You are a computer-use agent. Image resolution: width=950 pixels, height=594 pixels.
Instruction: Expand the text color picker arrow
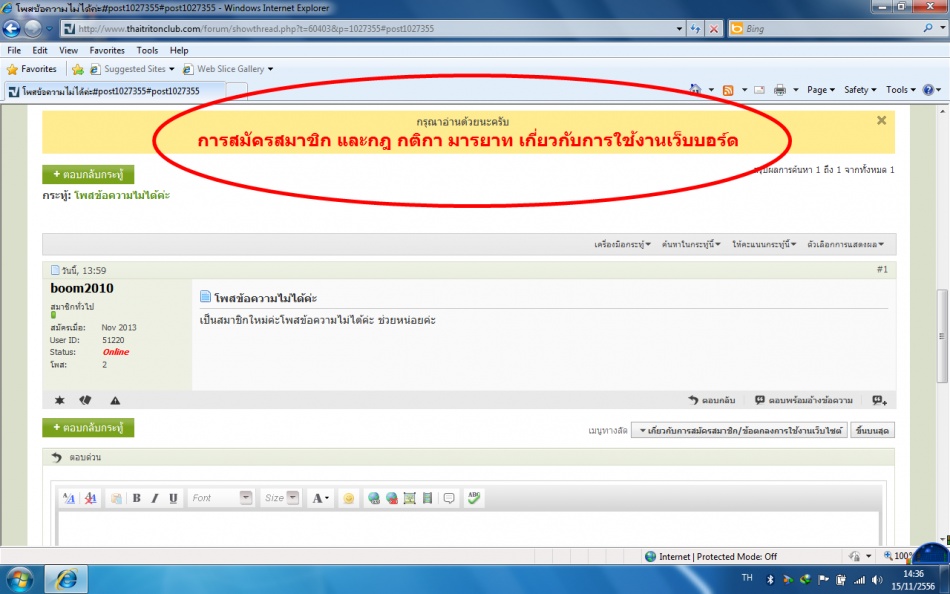(x=327, y=498)
